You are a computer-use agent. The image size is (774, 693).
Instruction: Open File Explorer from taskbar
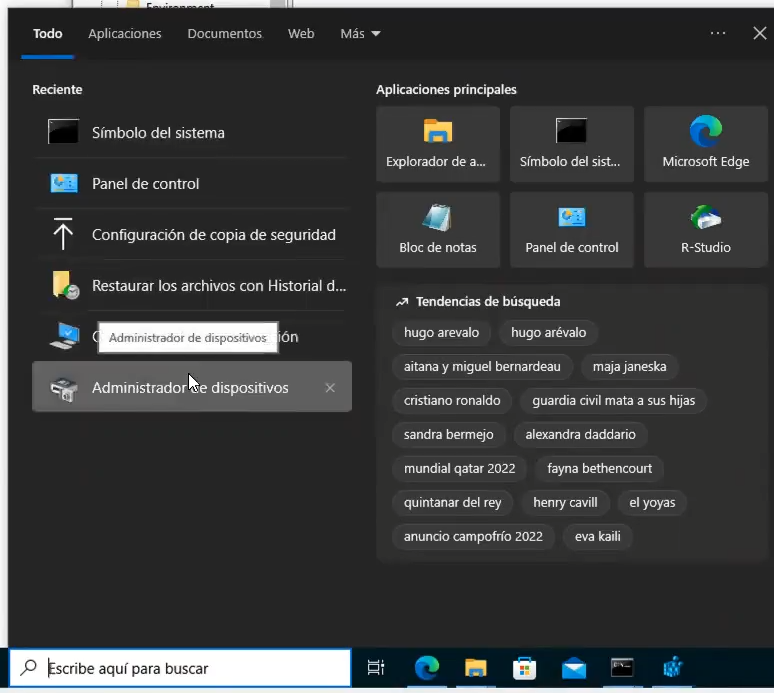(475, 668)
